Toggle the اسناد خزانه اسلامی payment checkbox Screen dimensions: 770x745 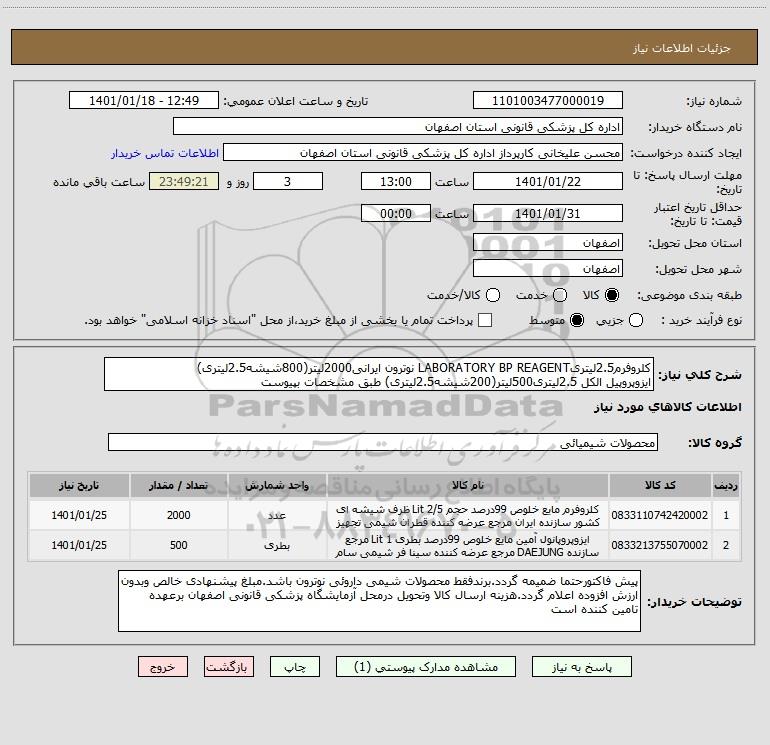(485, 320)
